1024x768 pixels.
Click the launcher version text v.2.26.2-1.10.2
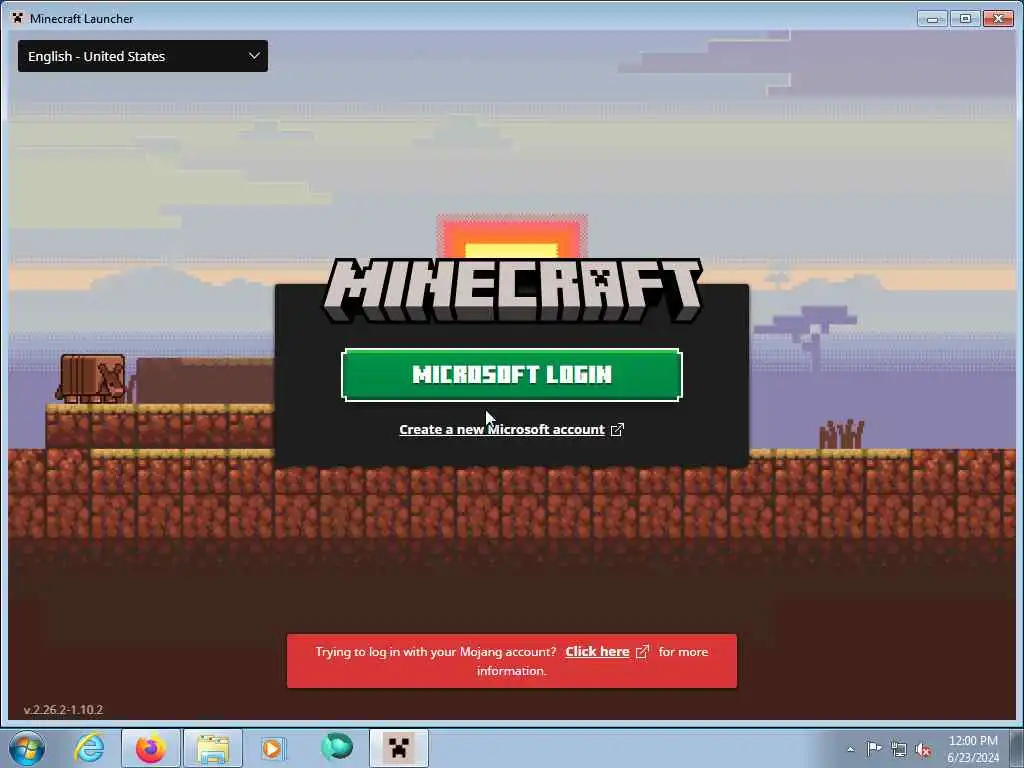pyautogui.click(x=63, y=709)
